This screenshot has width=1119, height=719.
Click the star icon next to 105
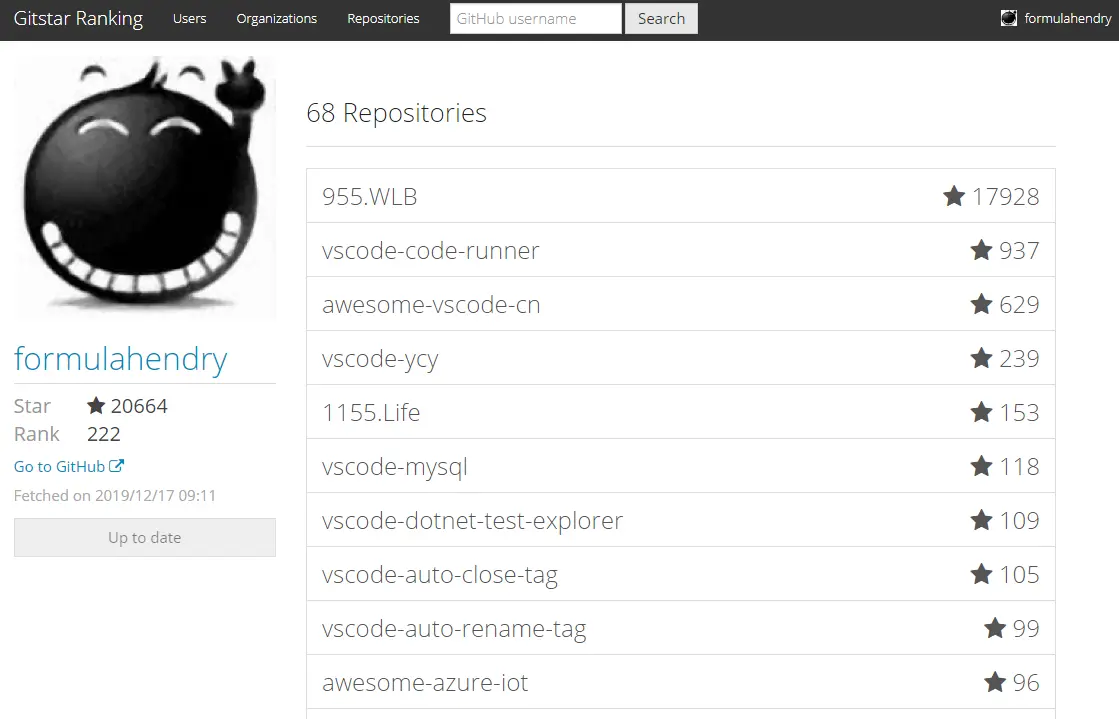pos(981,574)
